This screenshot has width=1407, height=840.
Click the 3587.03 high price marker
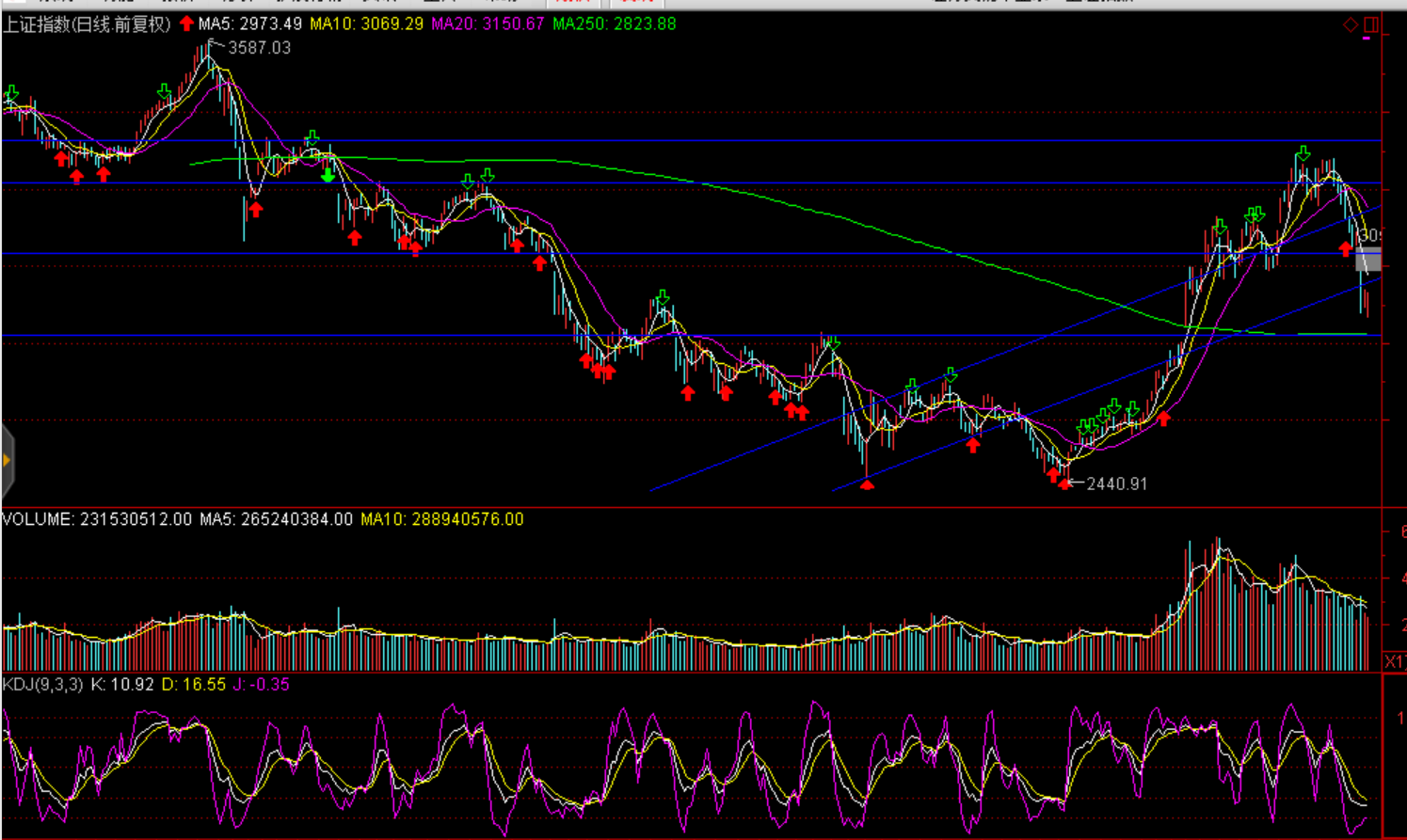(259, 48)
